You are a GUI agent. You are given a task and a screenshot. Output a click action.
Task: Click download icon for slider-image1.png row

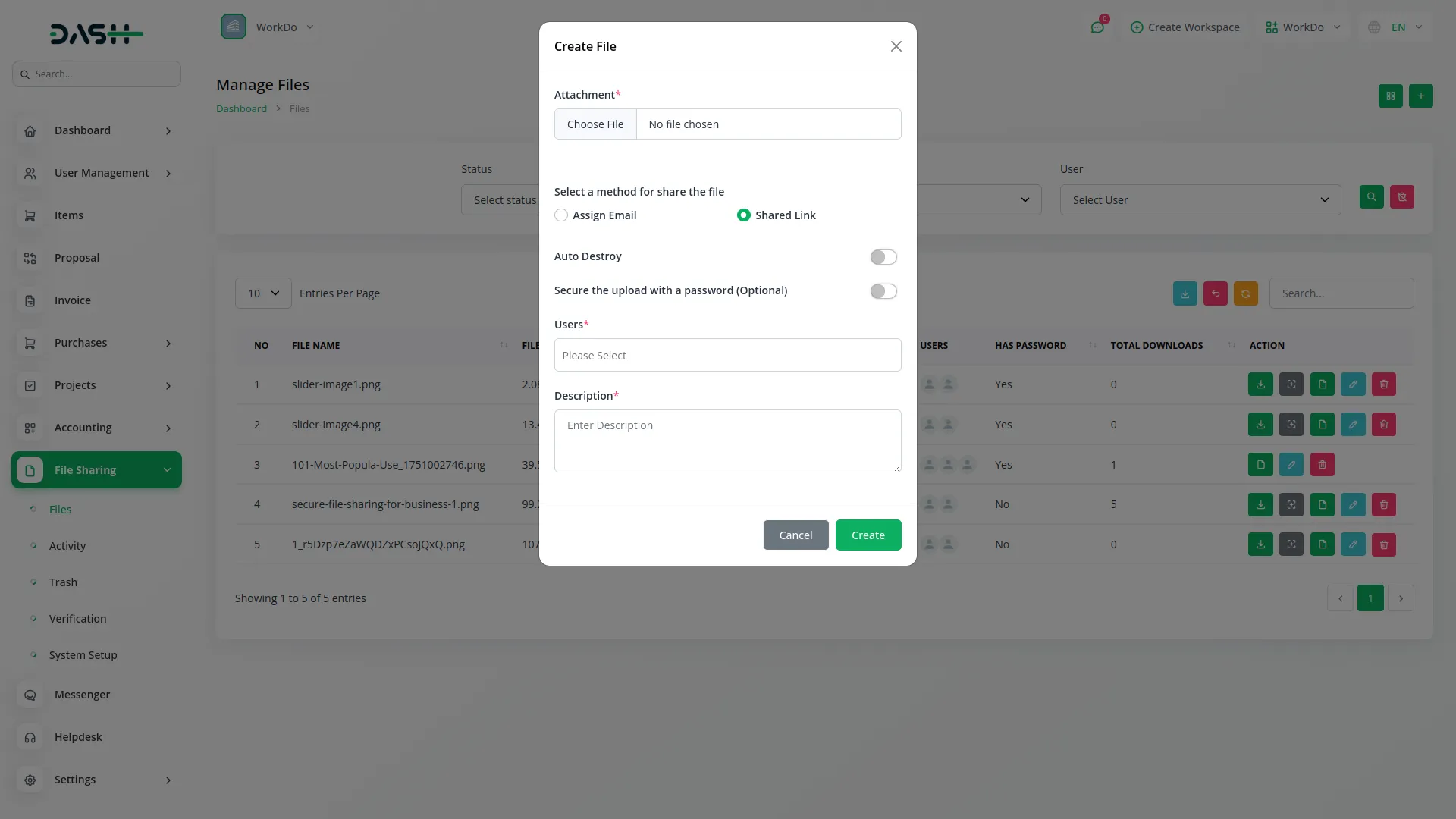[1260, 384]
